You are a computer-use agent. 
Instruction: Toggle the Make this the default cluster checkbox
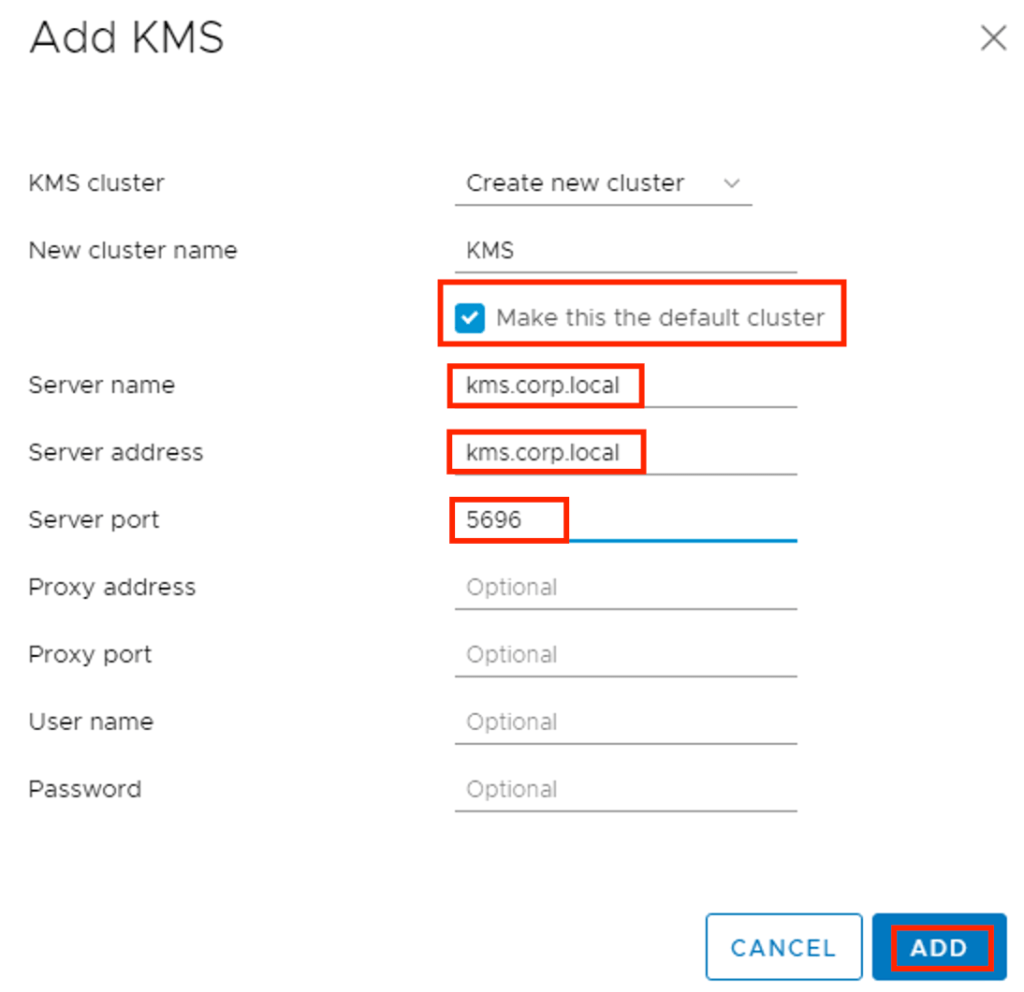(x=469, y=318)
